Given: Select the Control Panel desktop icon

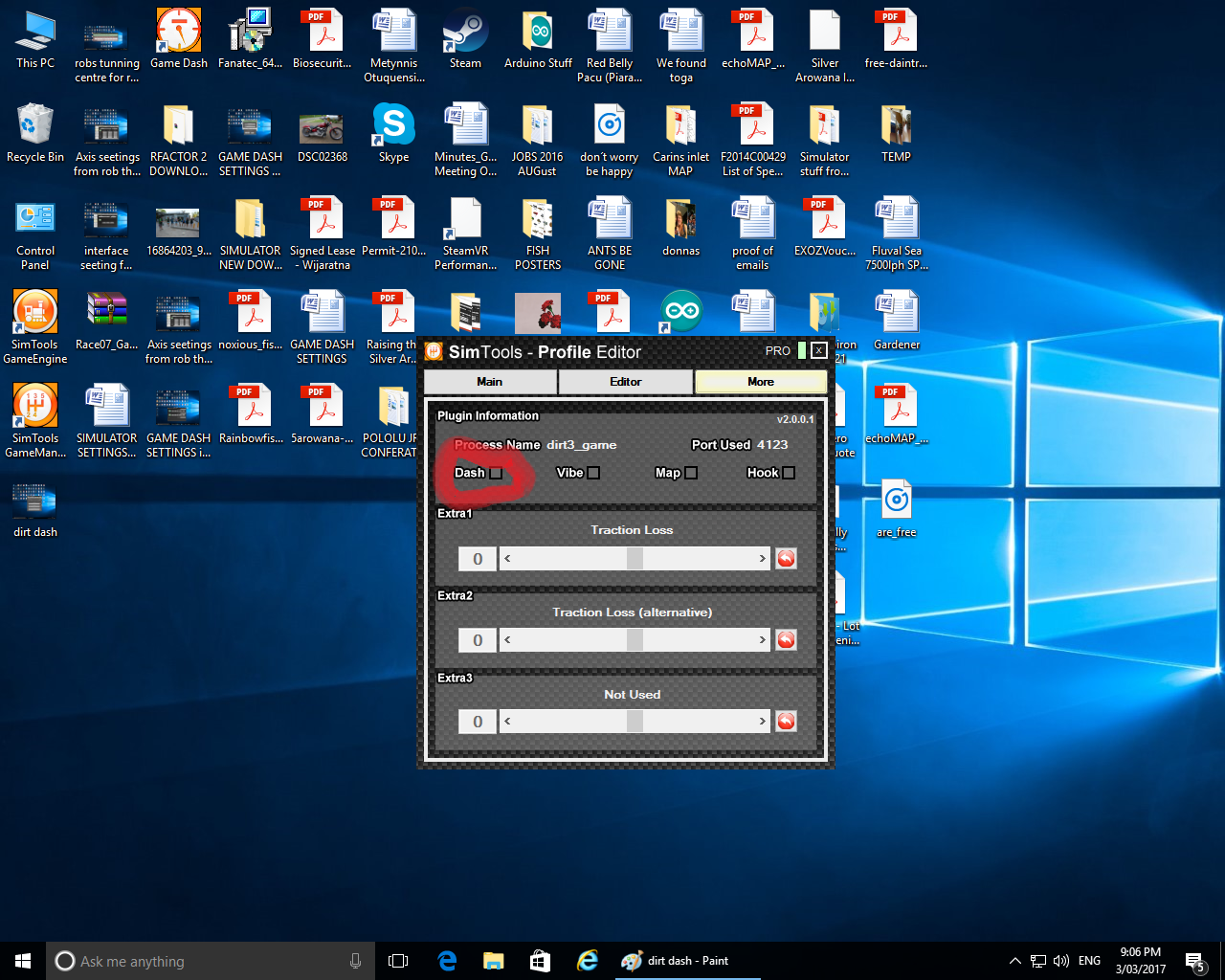Looking at the screenshot, I should click(35, 234).
